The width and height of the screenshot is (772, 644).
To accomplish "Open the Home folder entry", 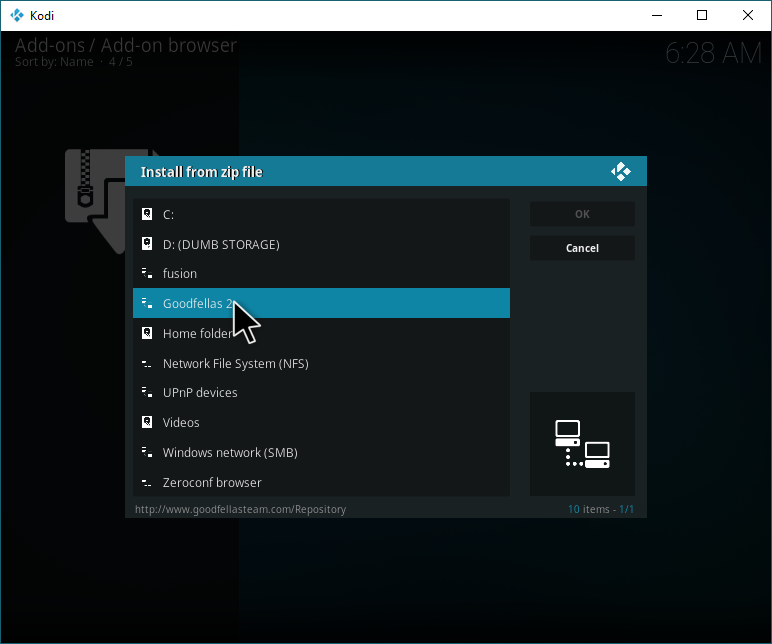I will coord(321,333).
